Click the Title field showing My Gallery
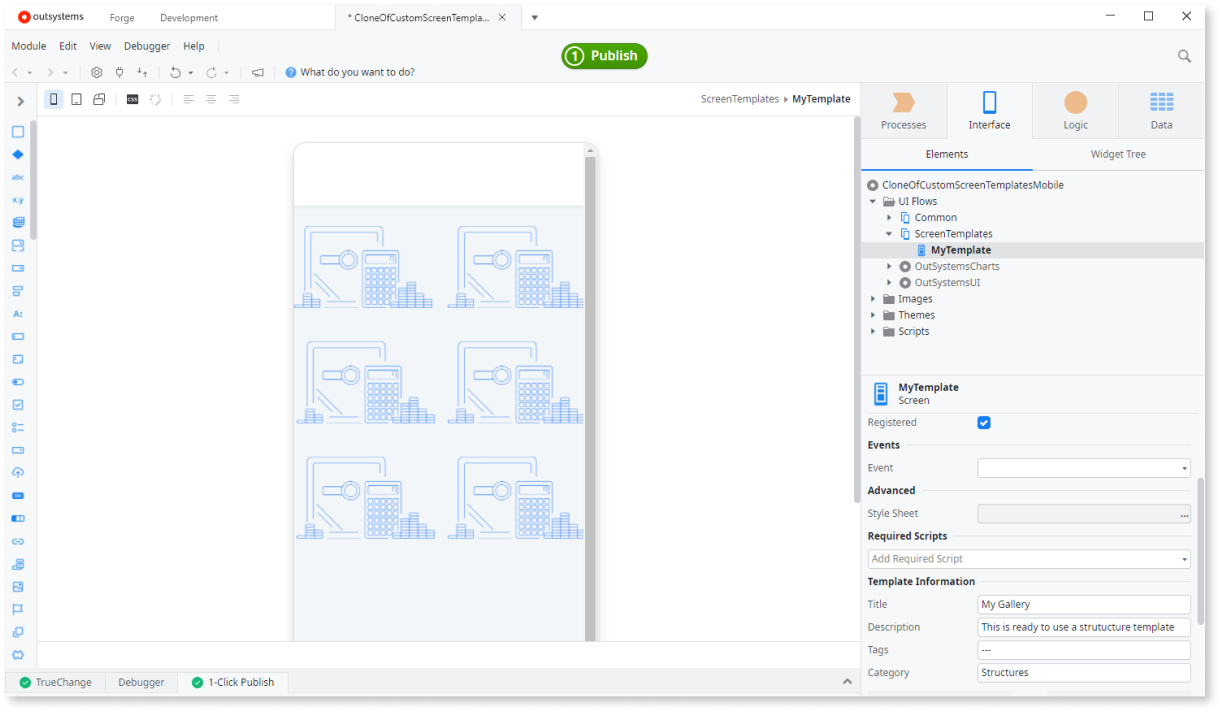 [x=1083, y=604]
